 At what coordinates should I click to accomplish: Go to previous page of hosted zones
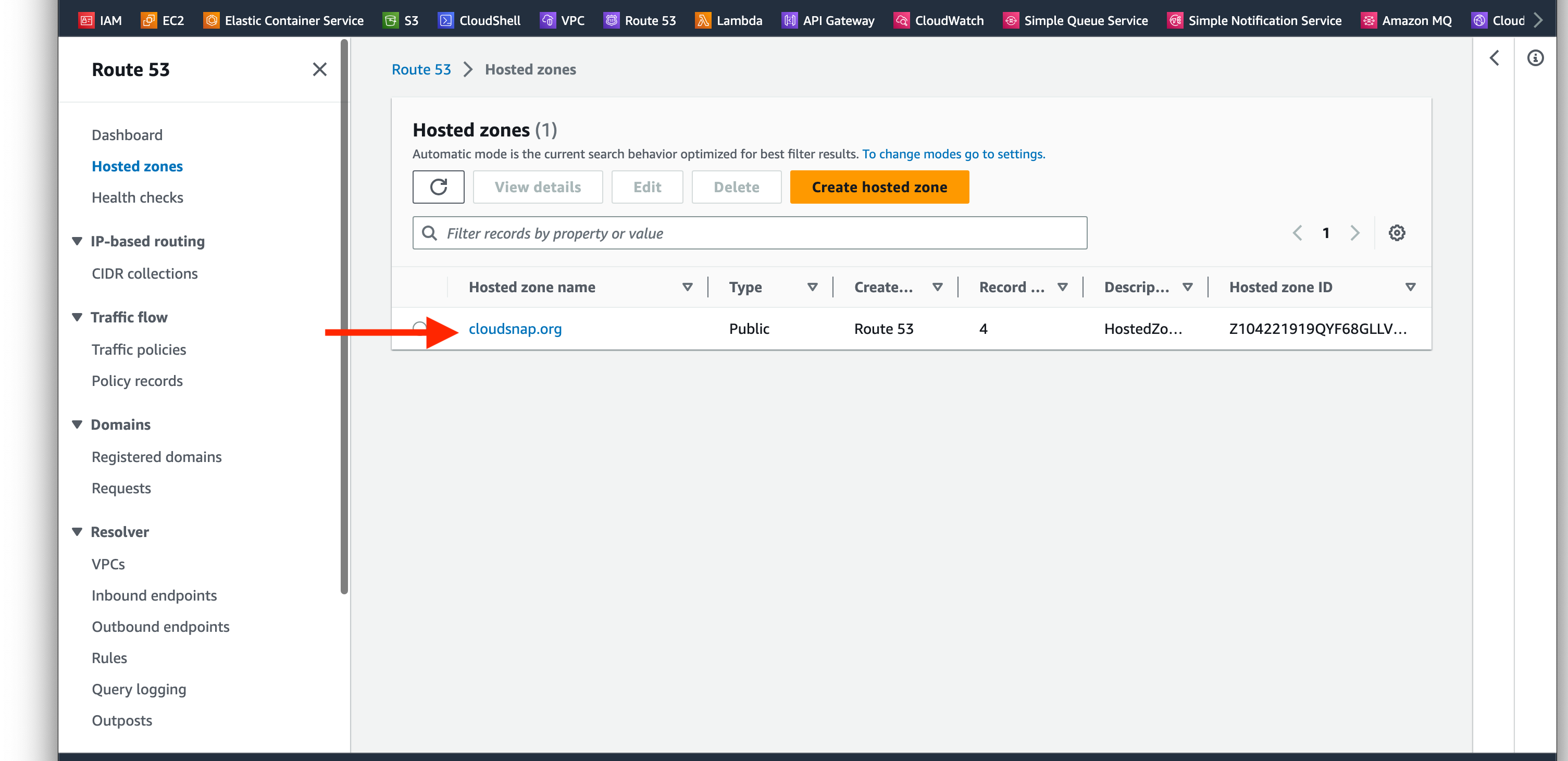click(x=1297, y=232)
